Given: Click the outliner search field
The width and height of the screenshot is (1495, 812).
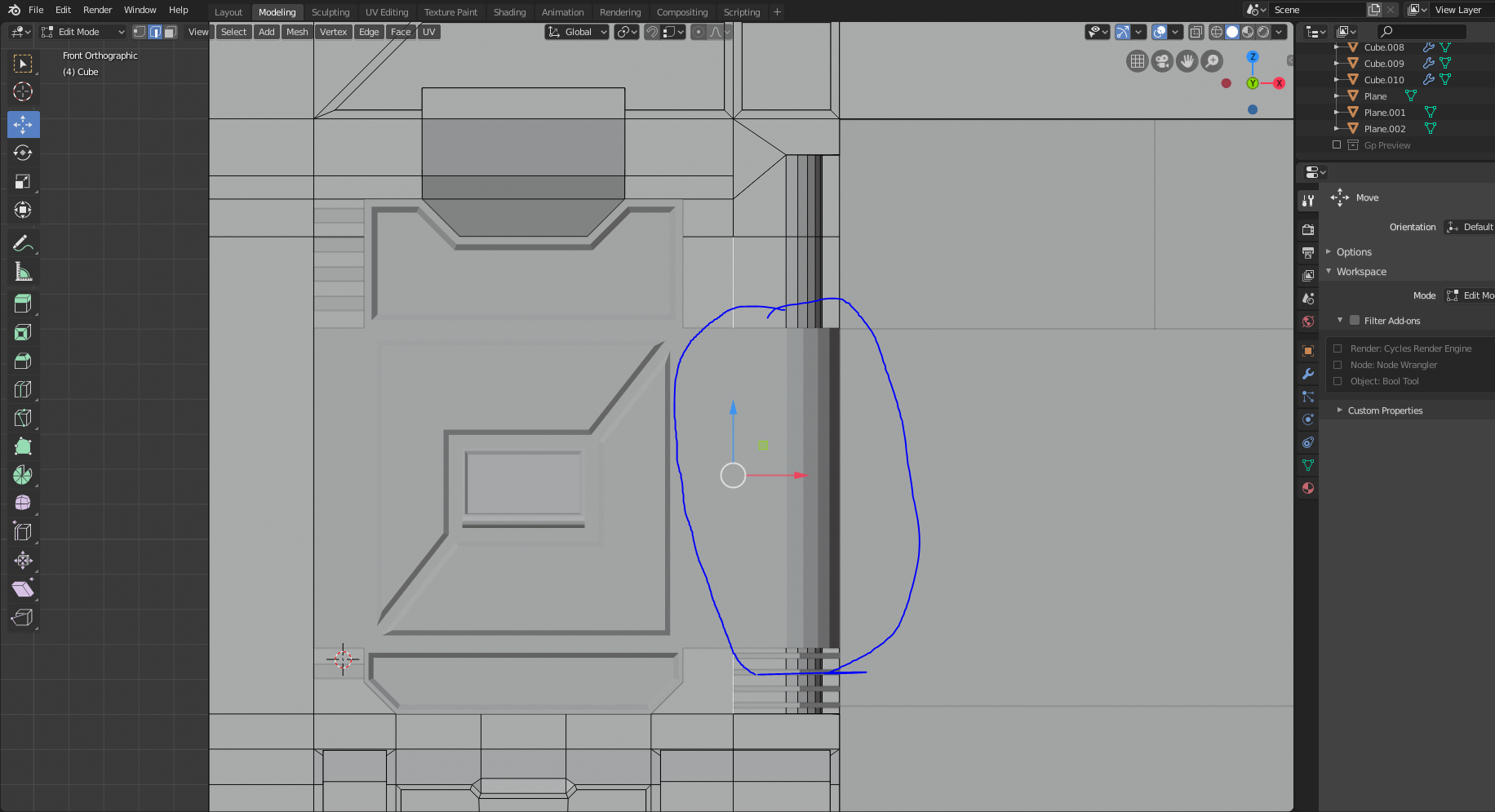Looking at the screenshot, I should [x=1421, y=32].
